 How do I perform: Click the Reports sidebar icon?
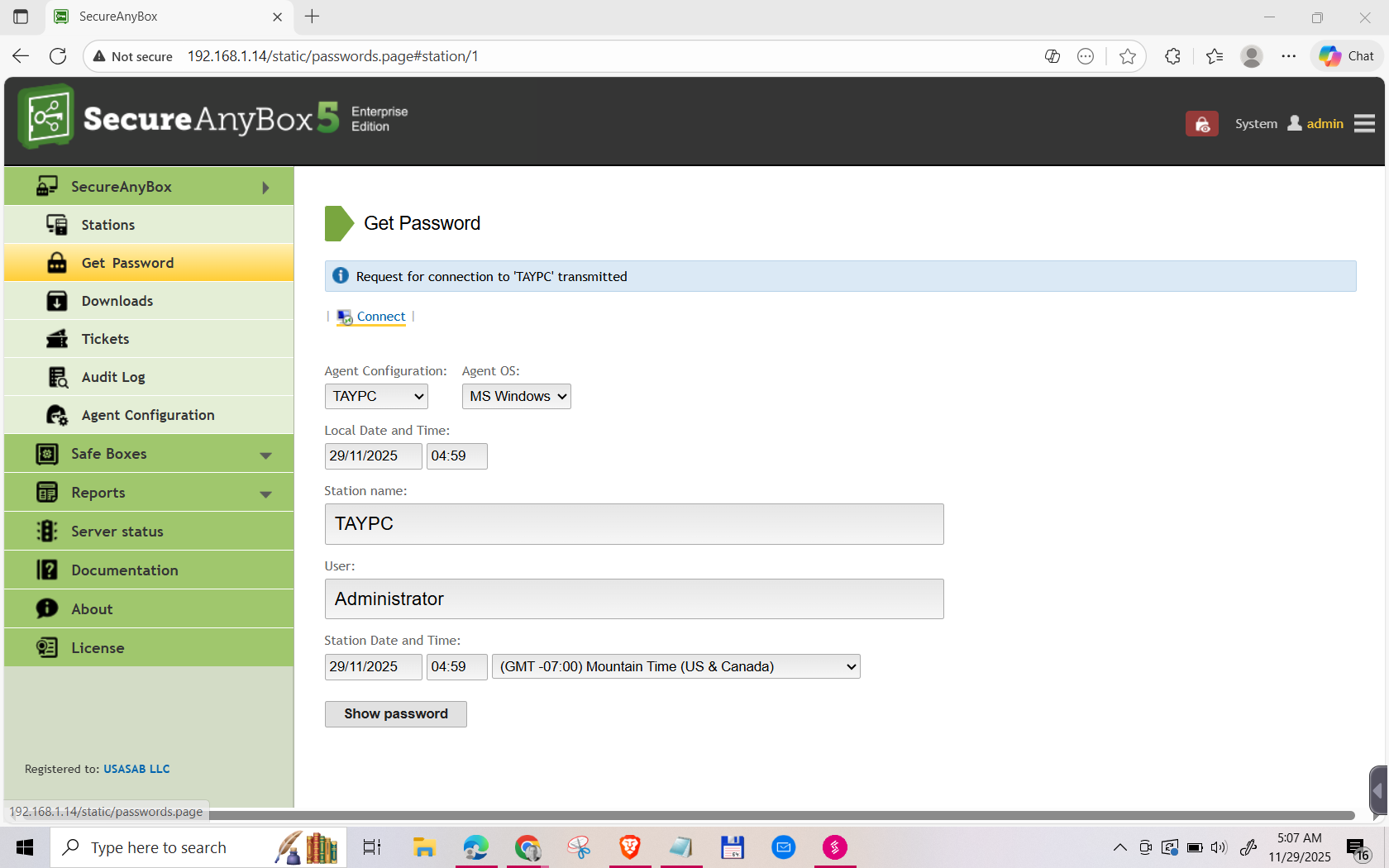click(x=47, y=493)
